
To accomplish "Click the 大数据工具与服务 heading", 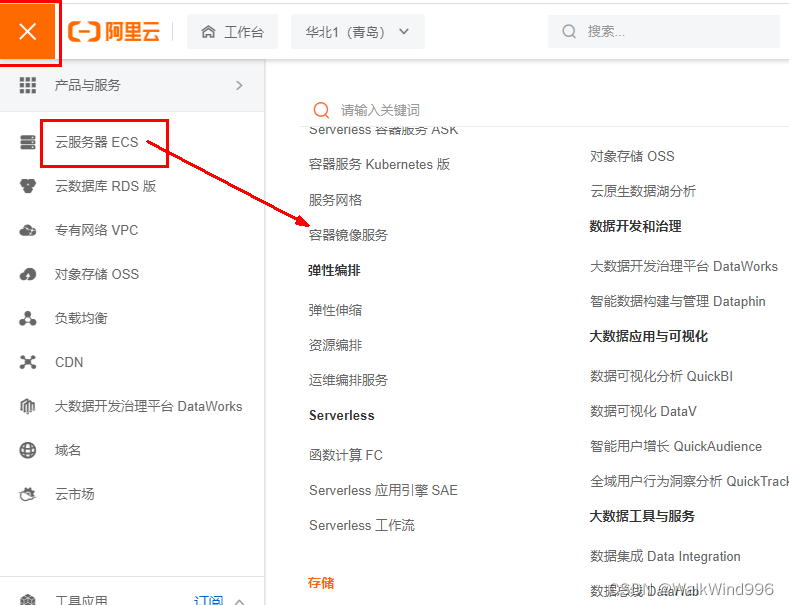I will click(642, 516).
